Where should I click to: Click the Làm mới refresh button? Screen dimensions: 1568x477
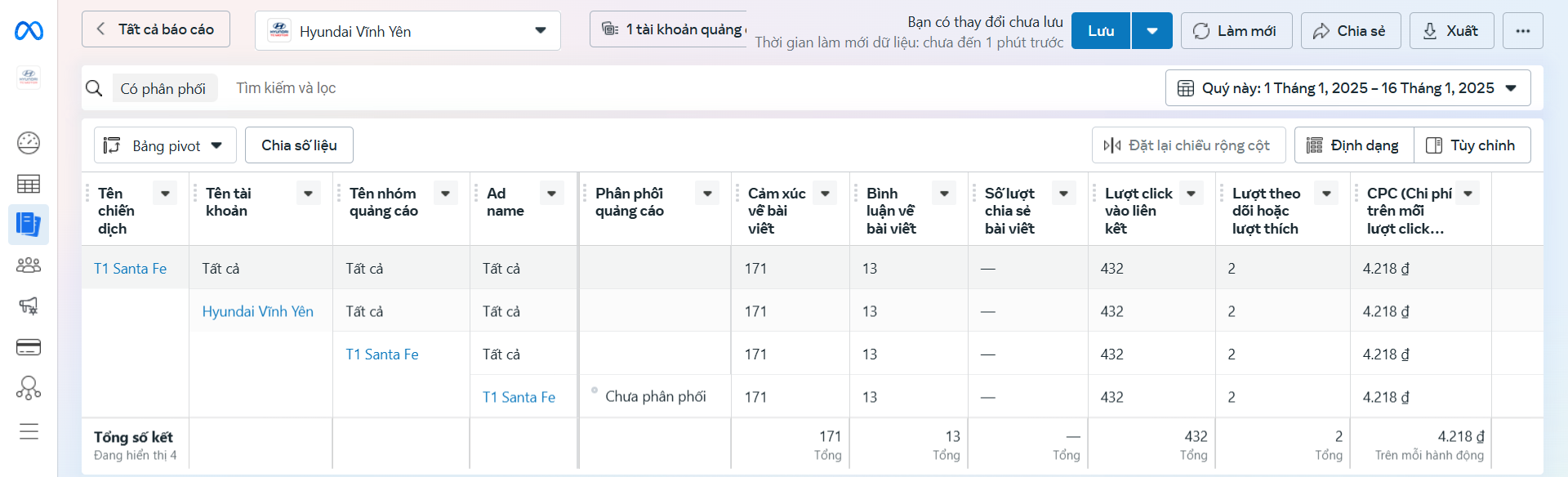tap(1236, 31)
